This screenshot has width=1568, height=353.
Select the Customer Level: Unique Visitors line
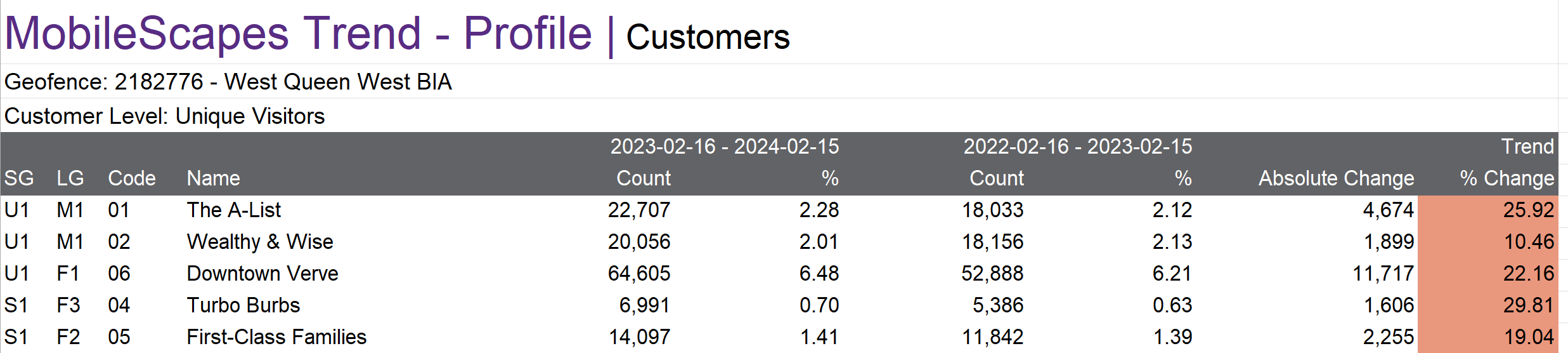(x=164, y=116)
